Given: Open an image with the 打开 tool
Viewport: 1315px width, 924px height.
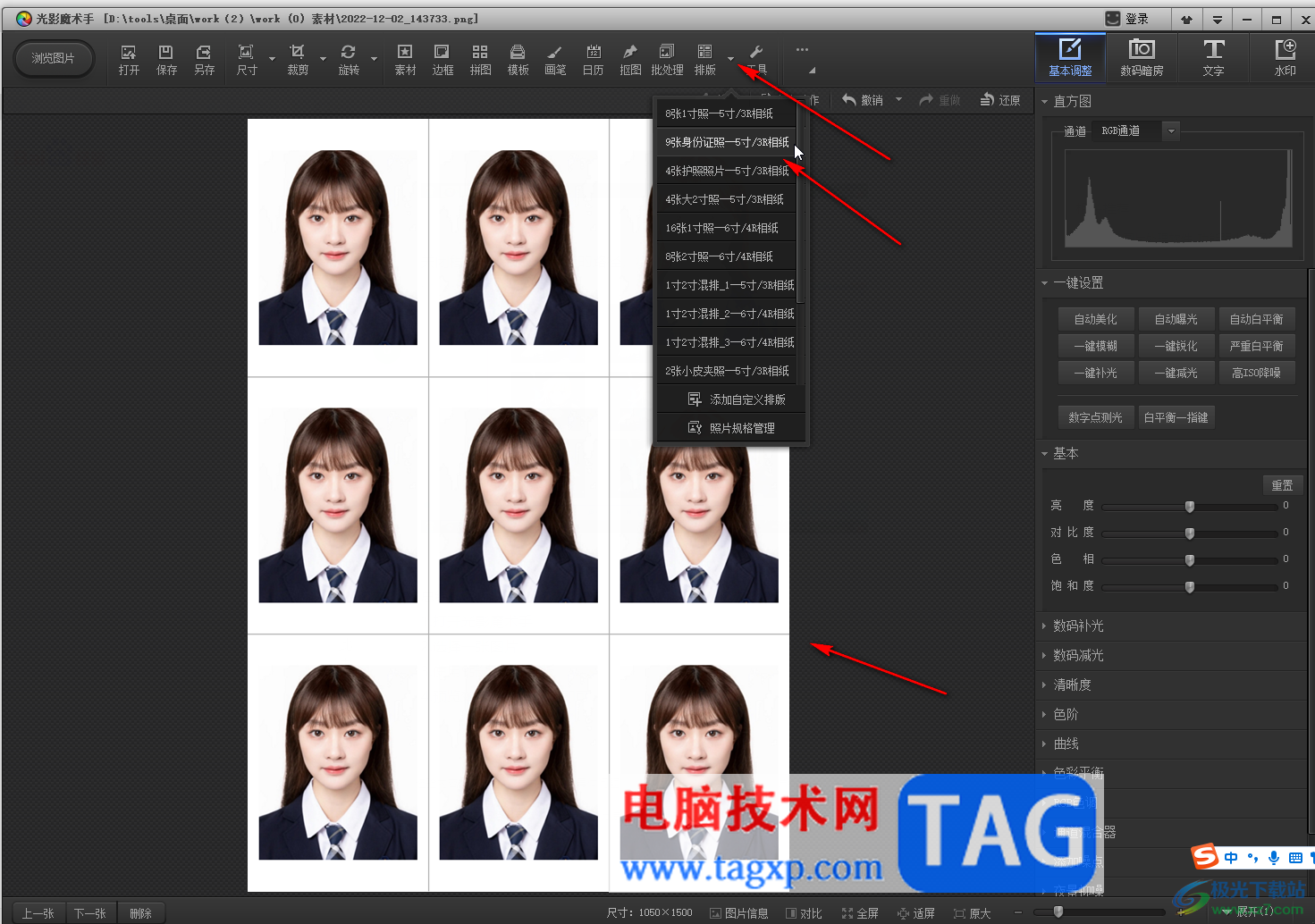Looking at the screenshot, I should (129, 59).
